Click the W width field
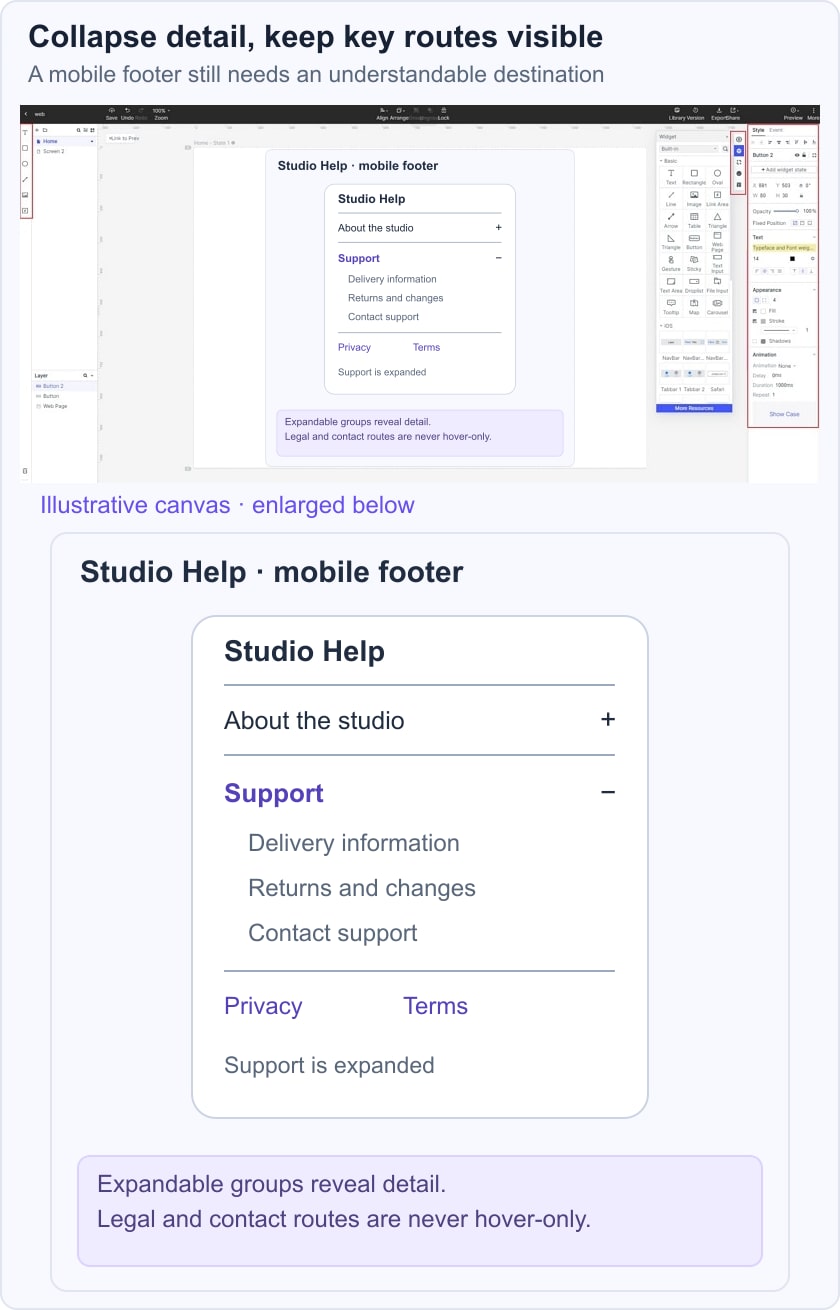 click(x=761, y=195)
